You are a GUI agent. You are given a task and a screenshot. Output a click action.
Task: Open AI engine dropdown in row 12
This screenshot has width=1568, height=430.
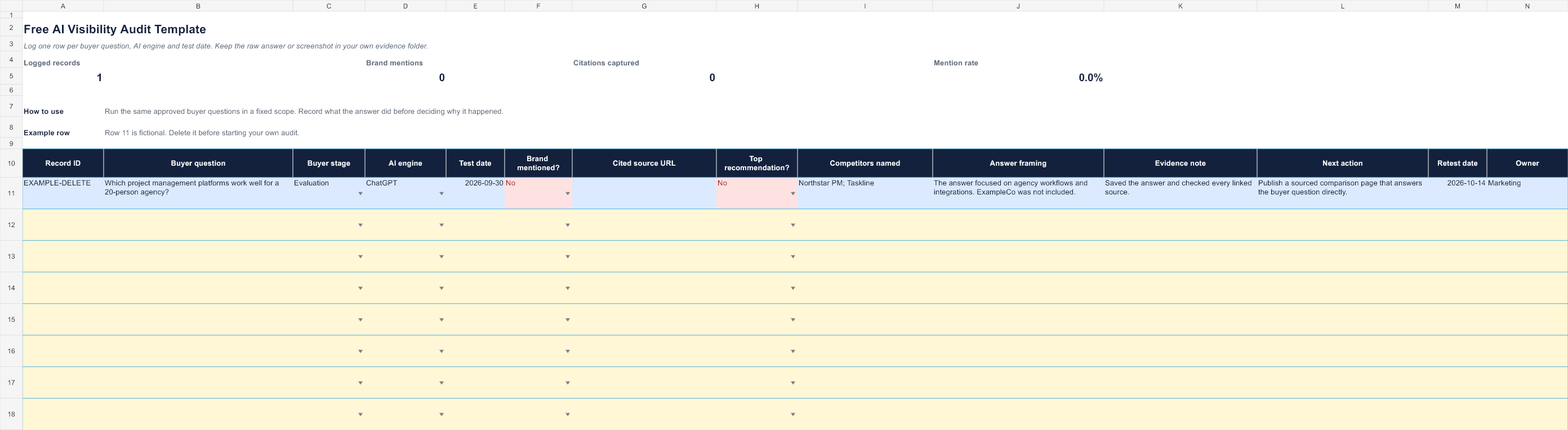(x=442, y=225)
